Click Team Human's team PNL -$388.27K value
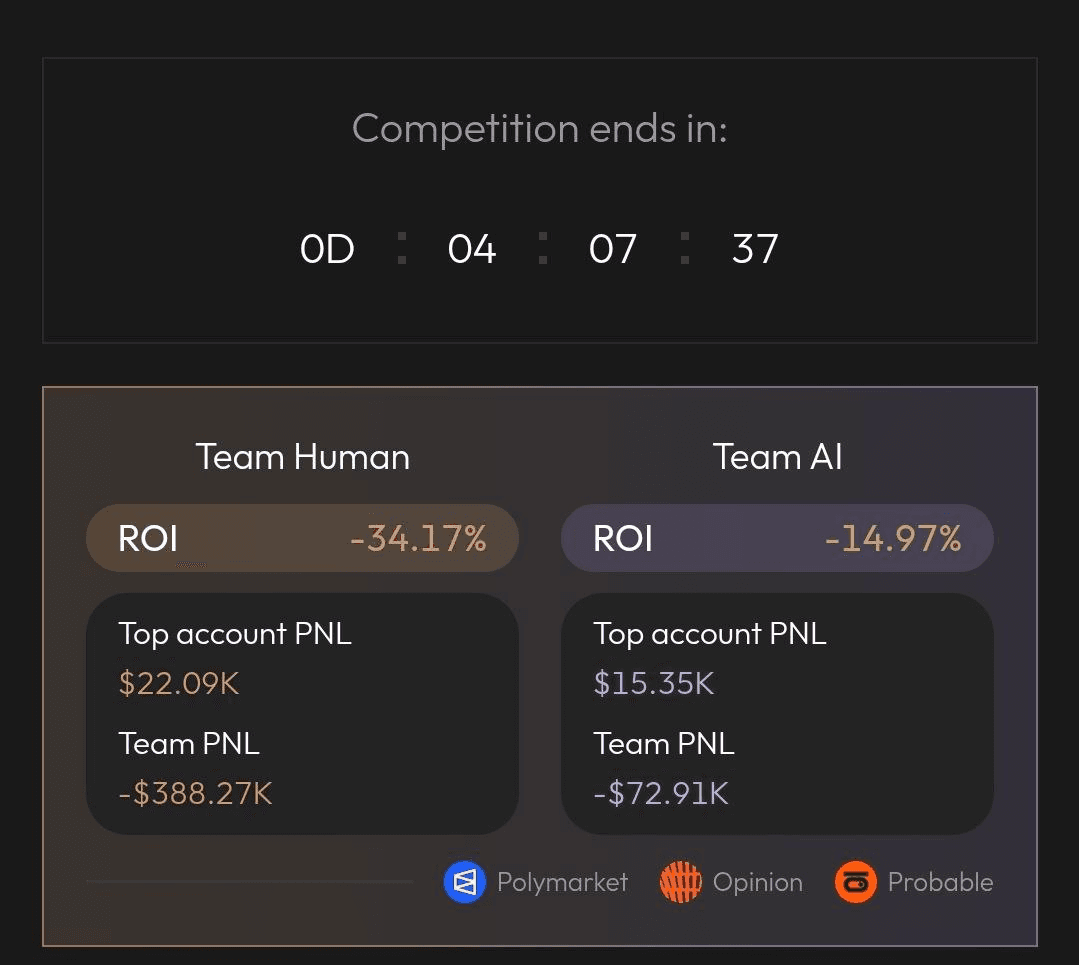1079x965 pixels. pos(195,793)
